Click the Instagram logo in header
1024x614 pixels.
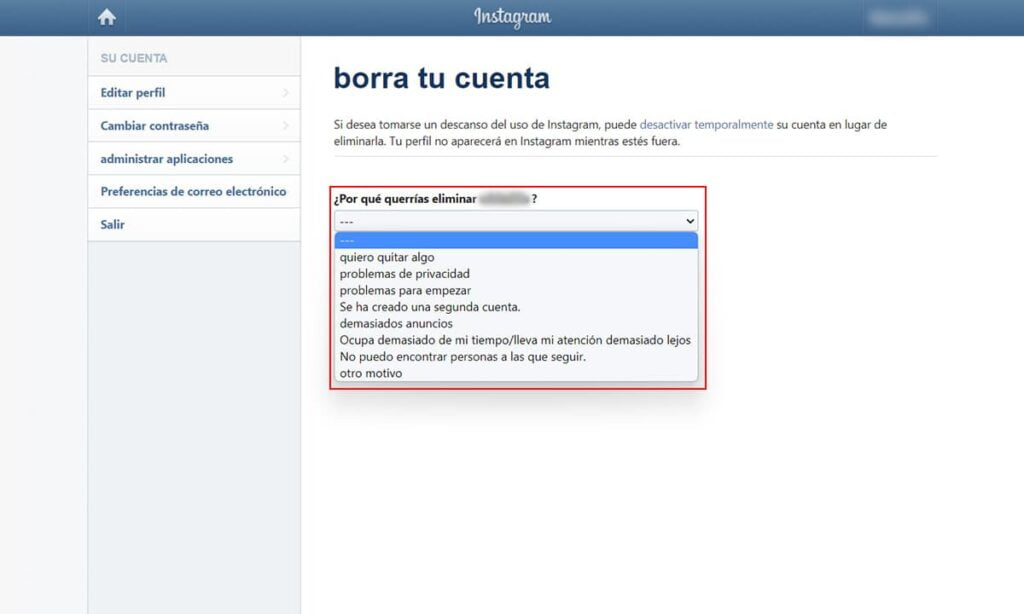click(x=513, y=17)
